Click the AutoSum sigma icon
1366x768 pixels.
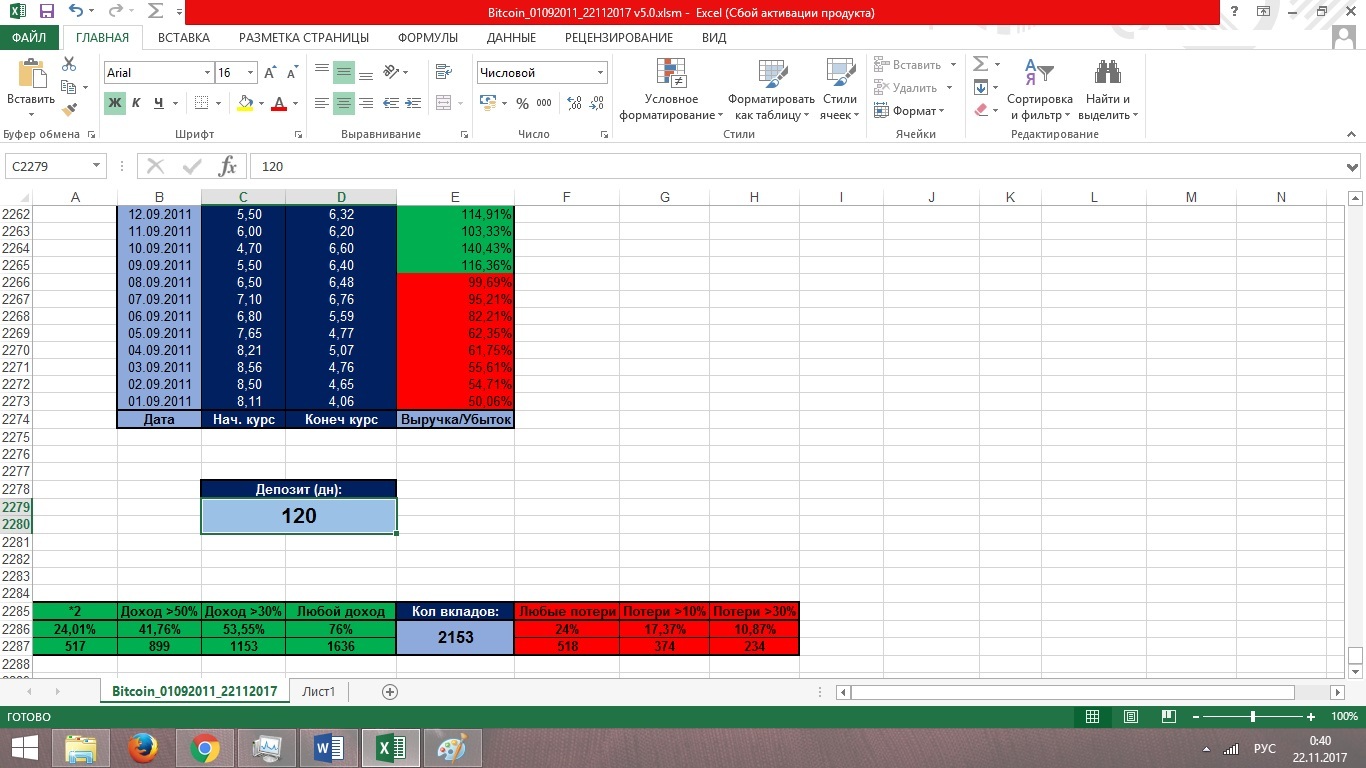click(x=981, y=65)
